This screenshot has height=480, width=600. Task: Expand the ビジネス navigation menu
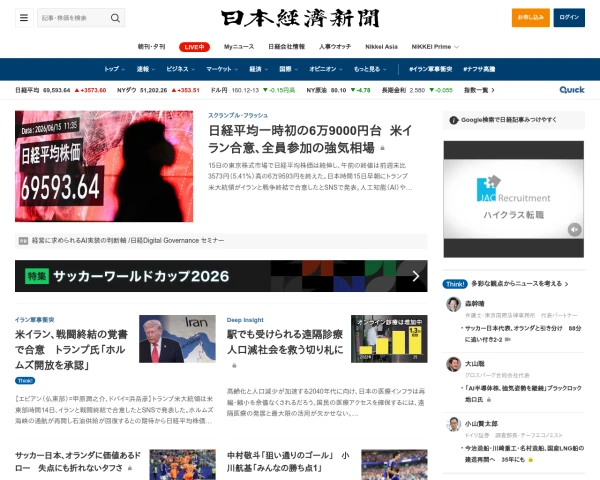coord(181,69)
